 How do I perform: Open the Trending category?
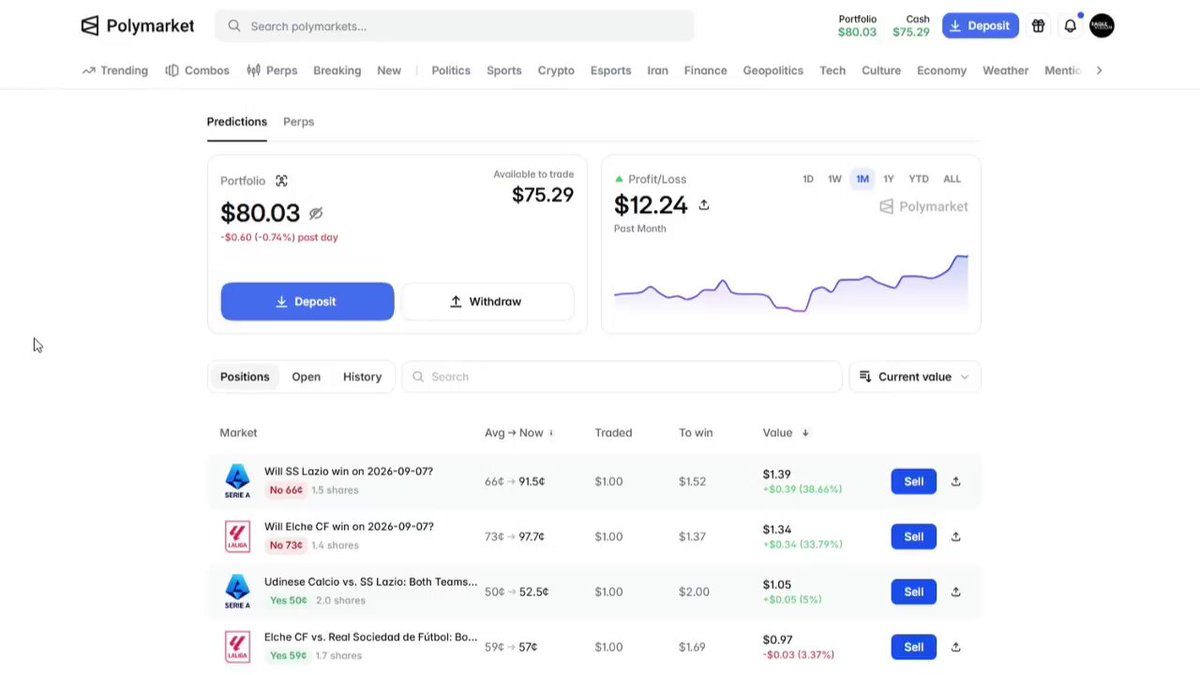point(115,71)
